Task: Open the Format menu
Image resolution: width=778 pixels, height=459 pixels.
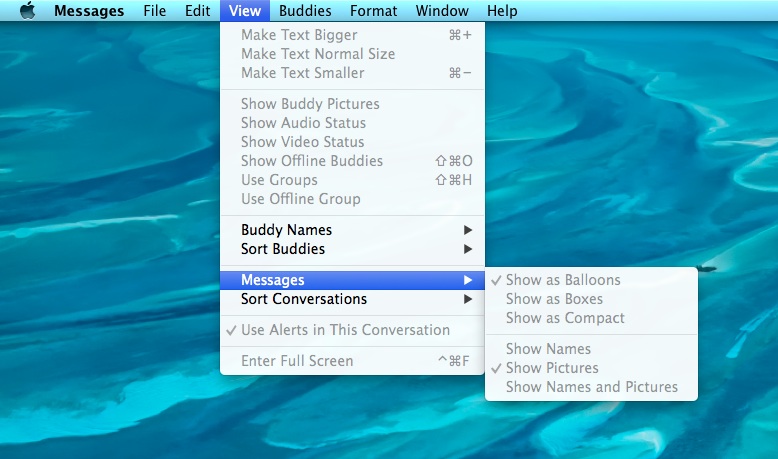Action: 373,10
